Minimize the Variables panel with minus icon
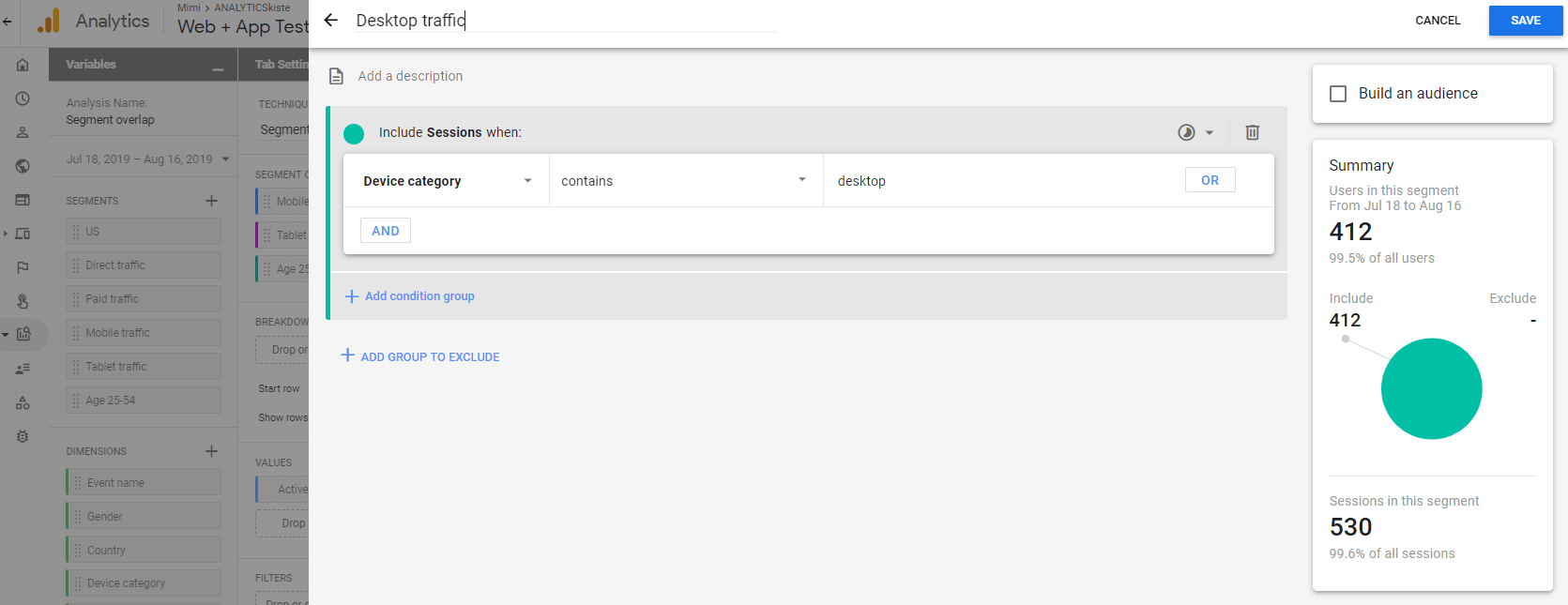 pos(218,68)
